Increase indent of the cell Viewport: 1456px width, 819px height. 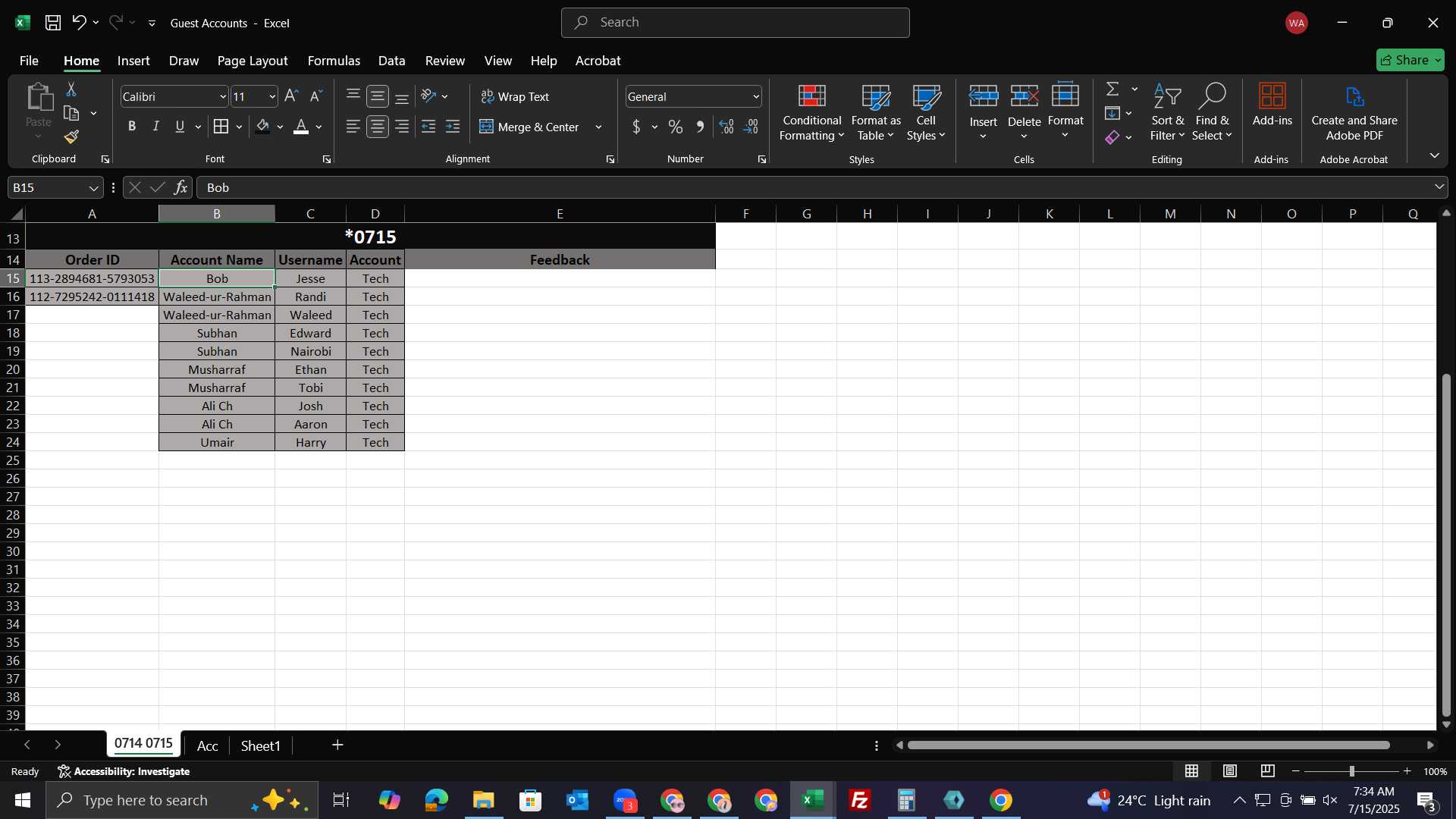453,127
